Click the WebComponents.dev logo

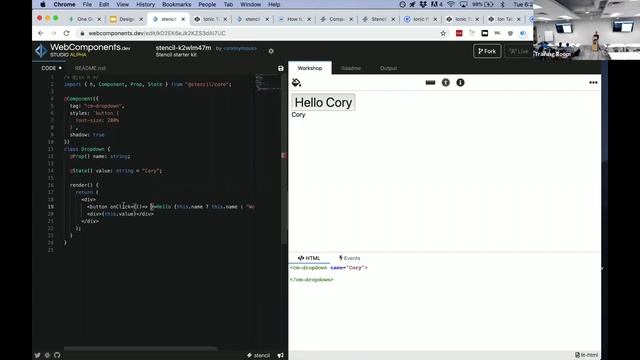click(82, 50)
